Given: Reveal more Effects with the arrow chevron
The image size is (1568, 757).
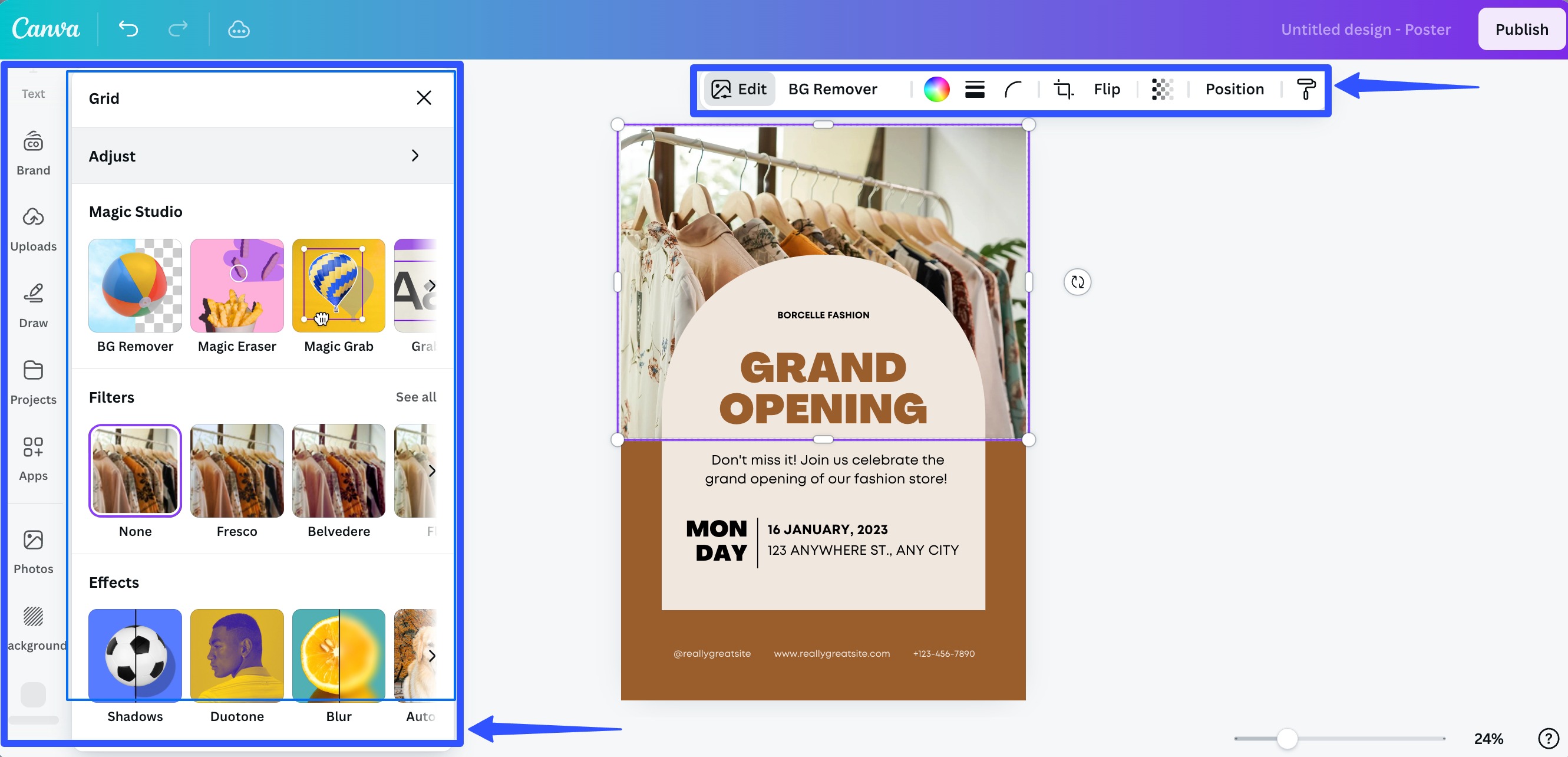Looking at the screenshot, I should click(432, 656).
